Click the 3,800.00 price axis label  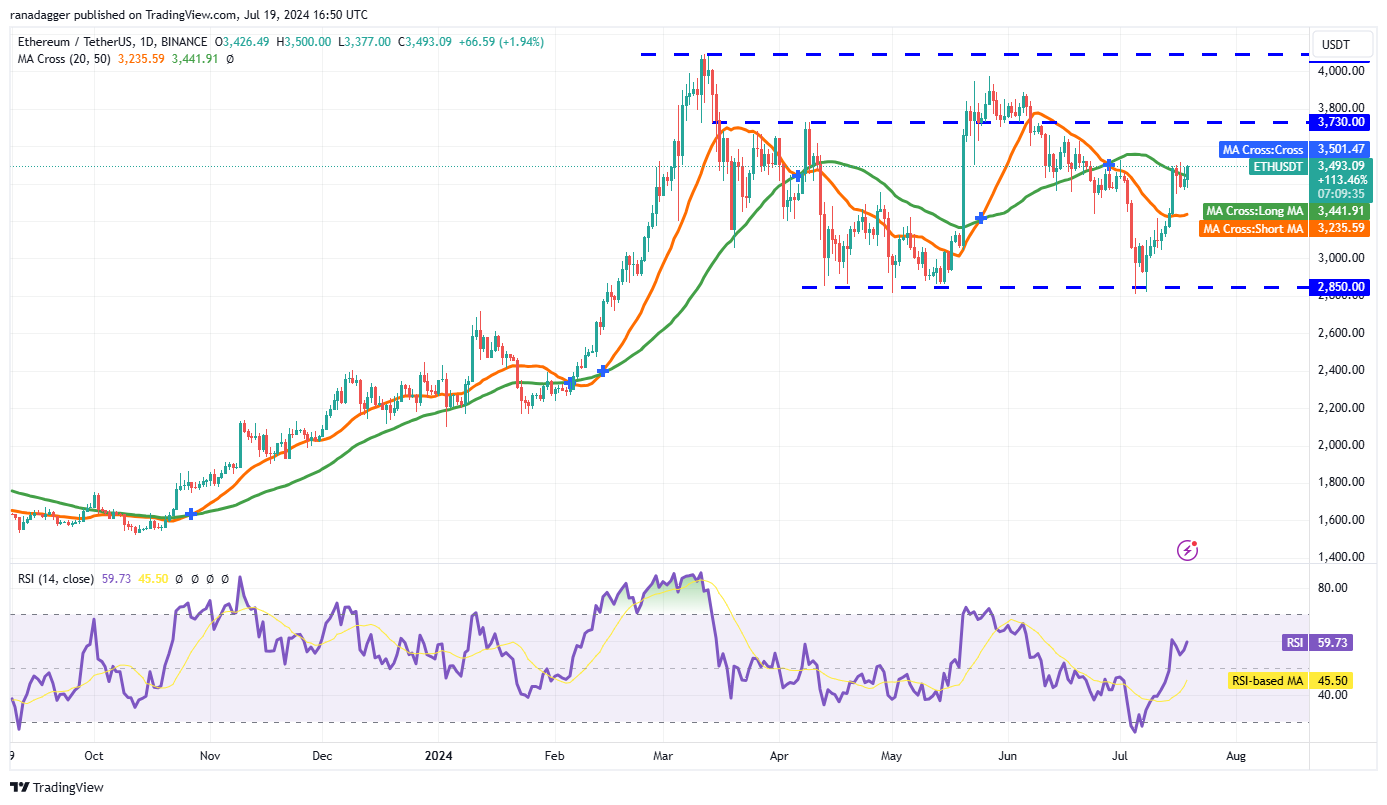[x=1343, y=108]
